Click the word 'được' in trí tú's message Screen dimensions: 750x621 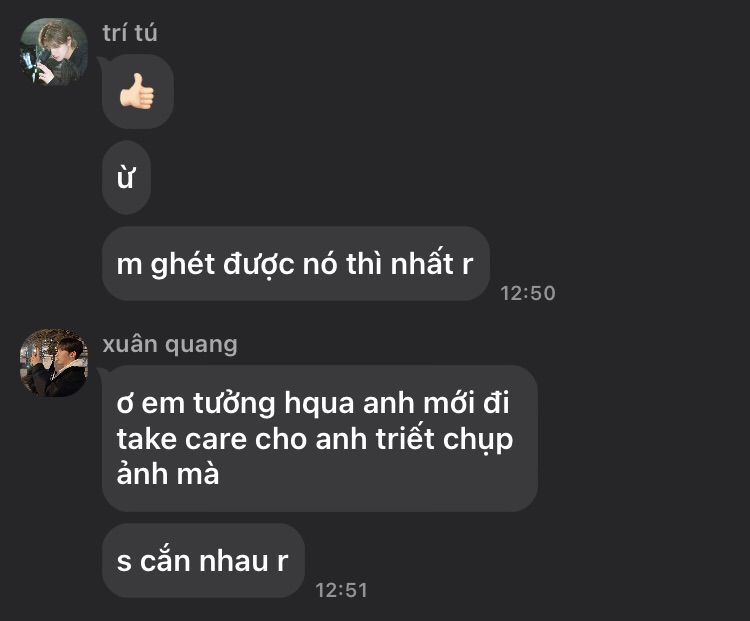259,264
